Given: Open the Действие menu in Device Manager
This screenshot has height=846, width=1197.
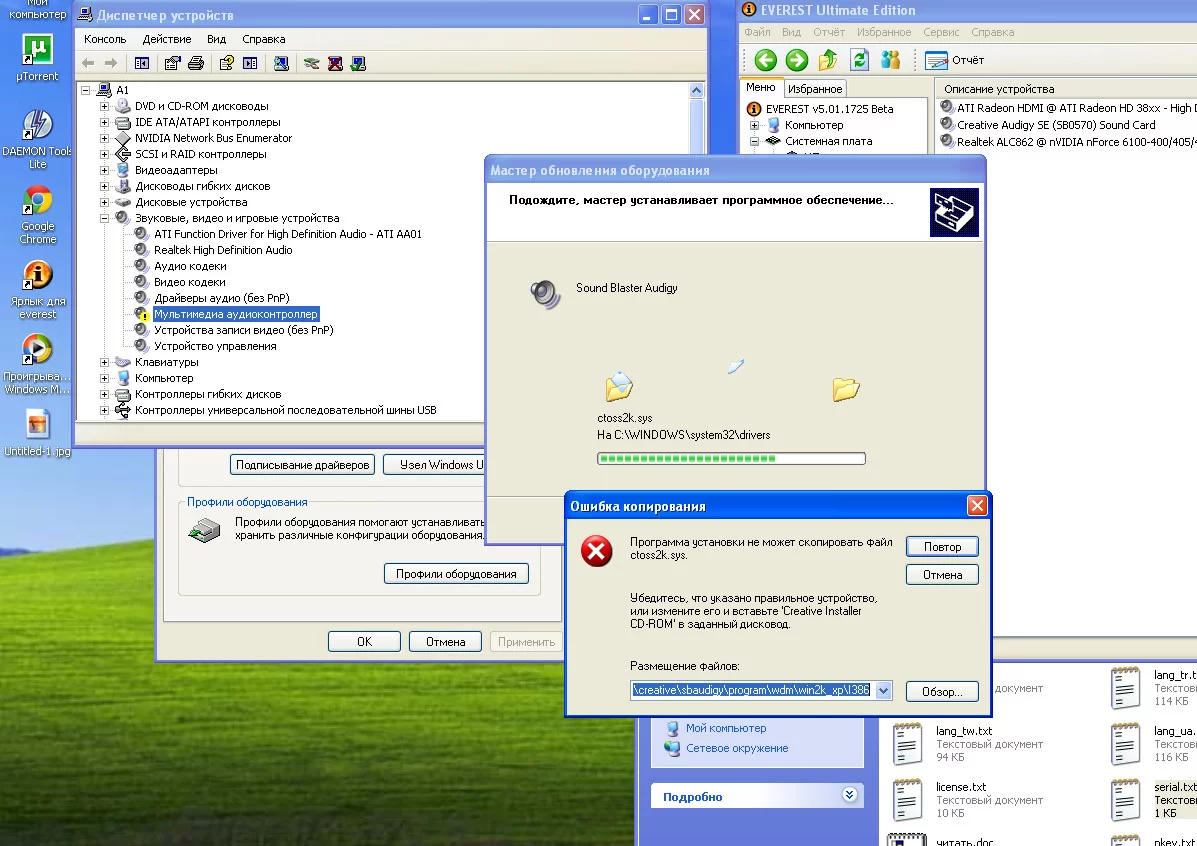Looking at the screenshot, I should click(166, 39).
